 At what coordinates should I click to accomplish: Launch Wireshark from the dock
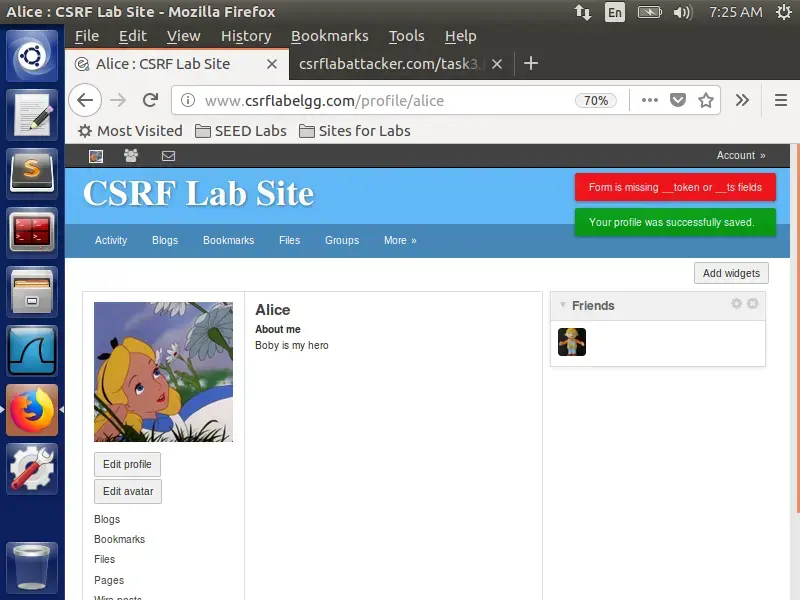32,351
